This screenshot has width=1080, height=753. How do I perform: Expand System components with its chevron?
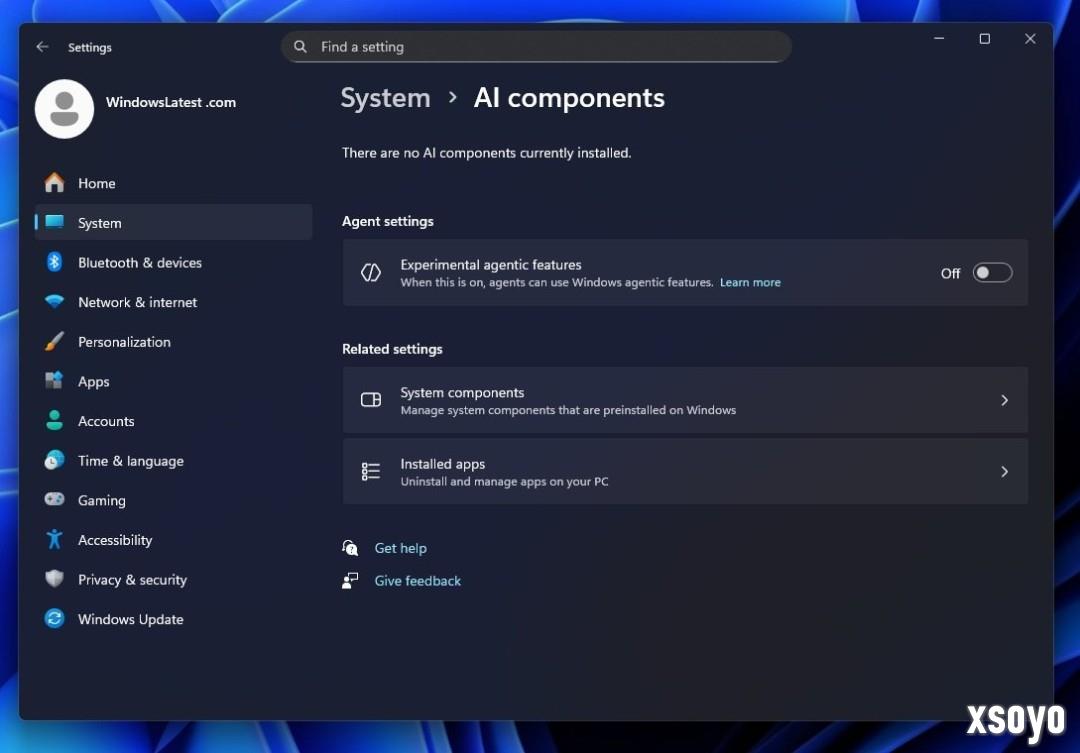click(x=1004, y=400)
